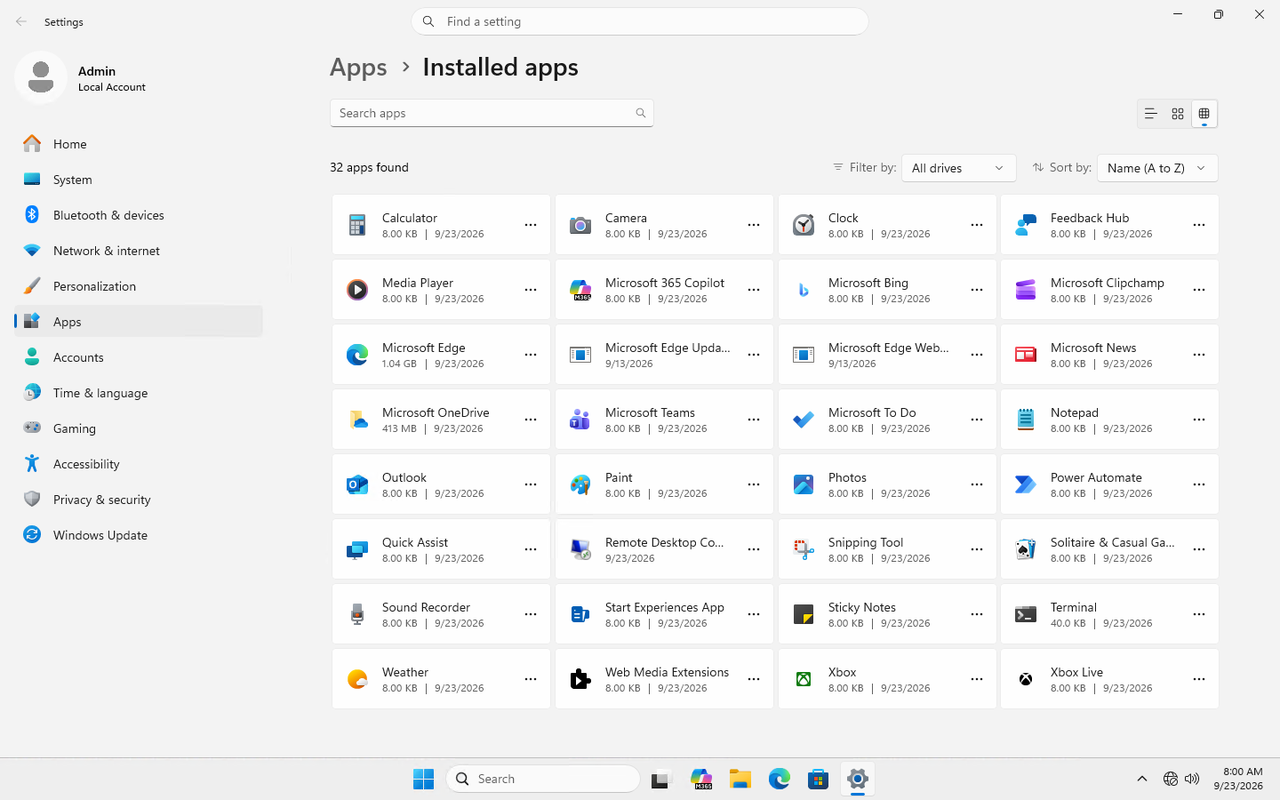Switch to table tile view layout
Image resolution: width=1280 pixels, height=800 pixels.
pyautogui.click(x=1204, y=114)
